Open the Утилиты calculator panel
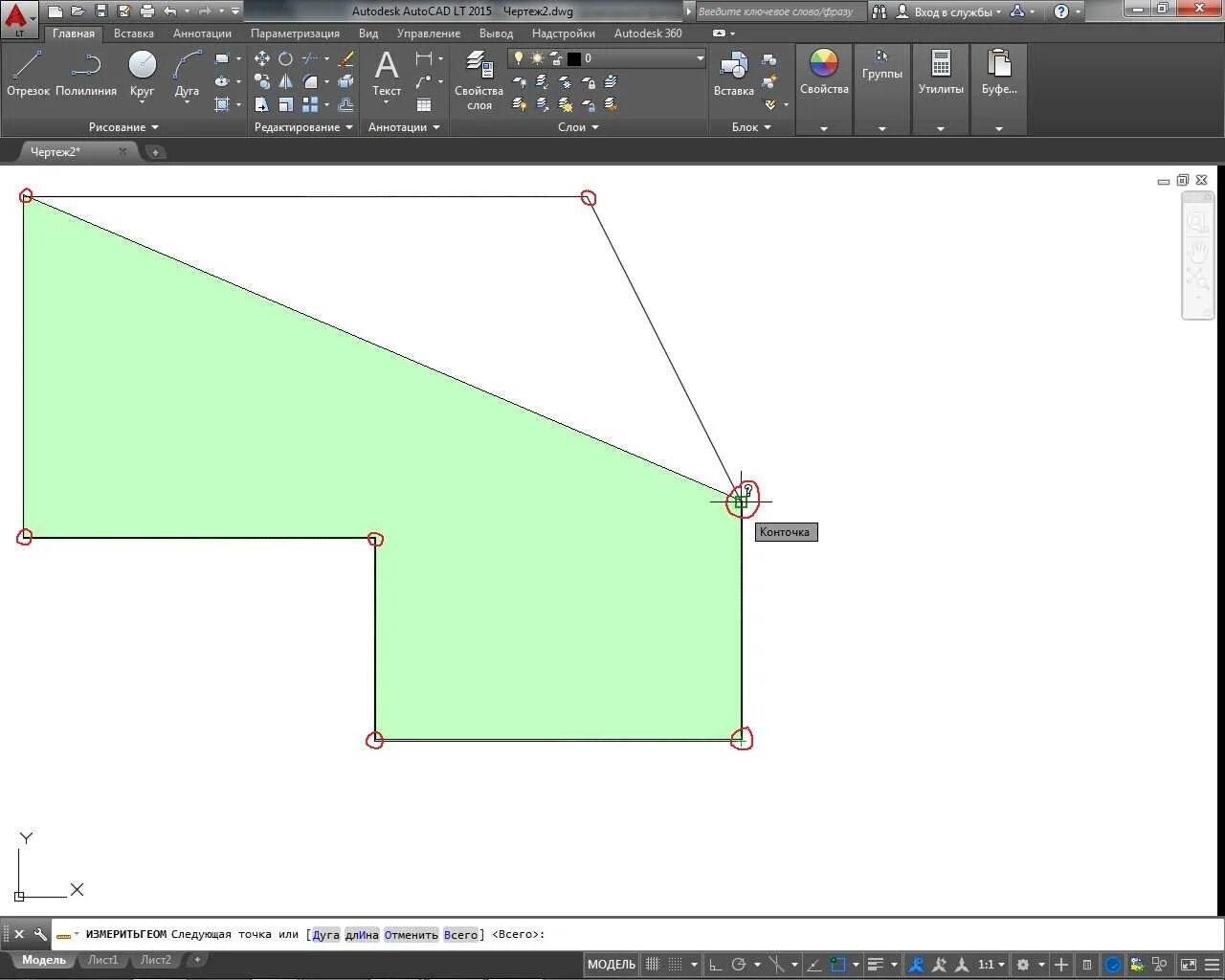Viewport: 1225px width, 980px height. [941, 74]
